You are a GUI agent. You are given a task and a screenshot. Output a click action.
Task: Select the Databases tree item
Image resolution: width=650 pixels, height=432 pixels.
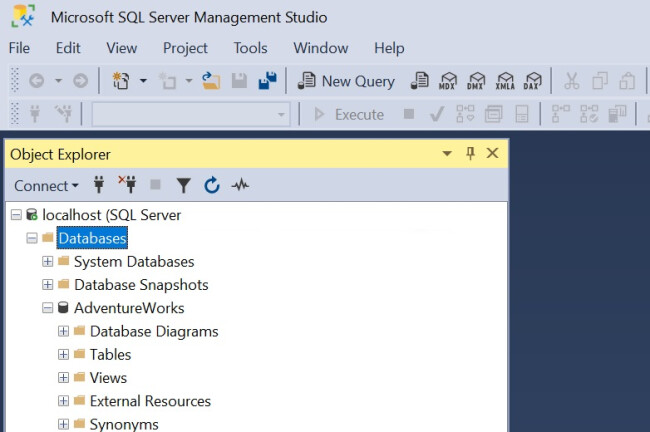pos(92,238)
